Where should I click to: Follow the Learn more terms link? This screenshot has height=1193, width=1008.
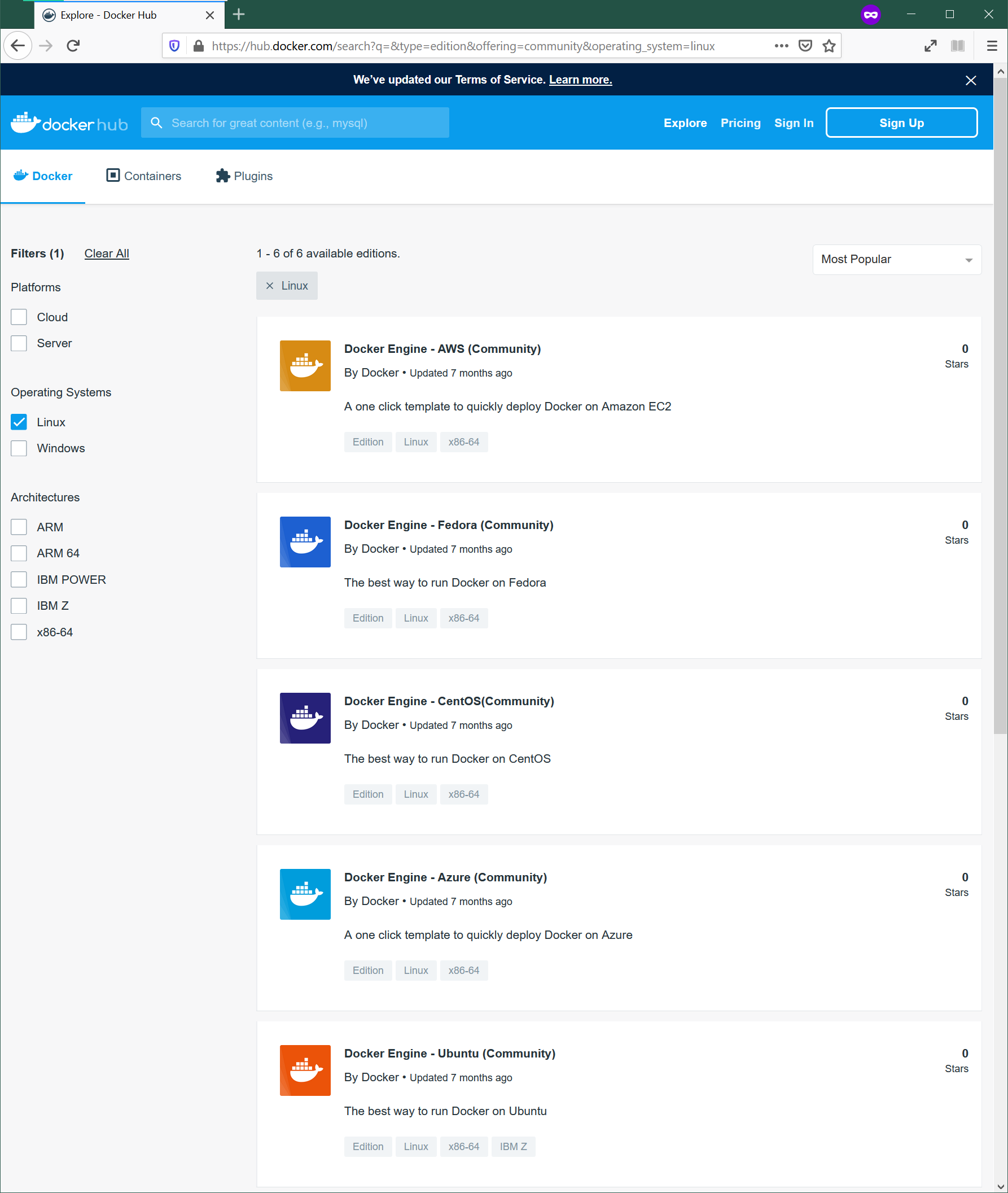pos(580,80)
